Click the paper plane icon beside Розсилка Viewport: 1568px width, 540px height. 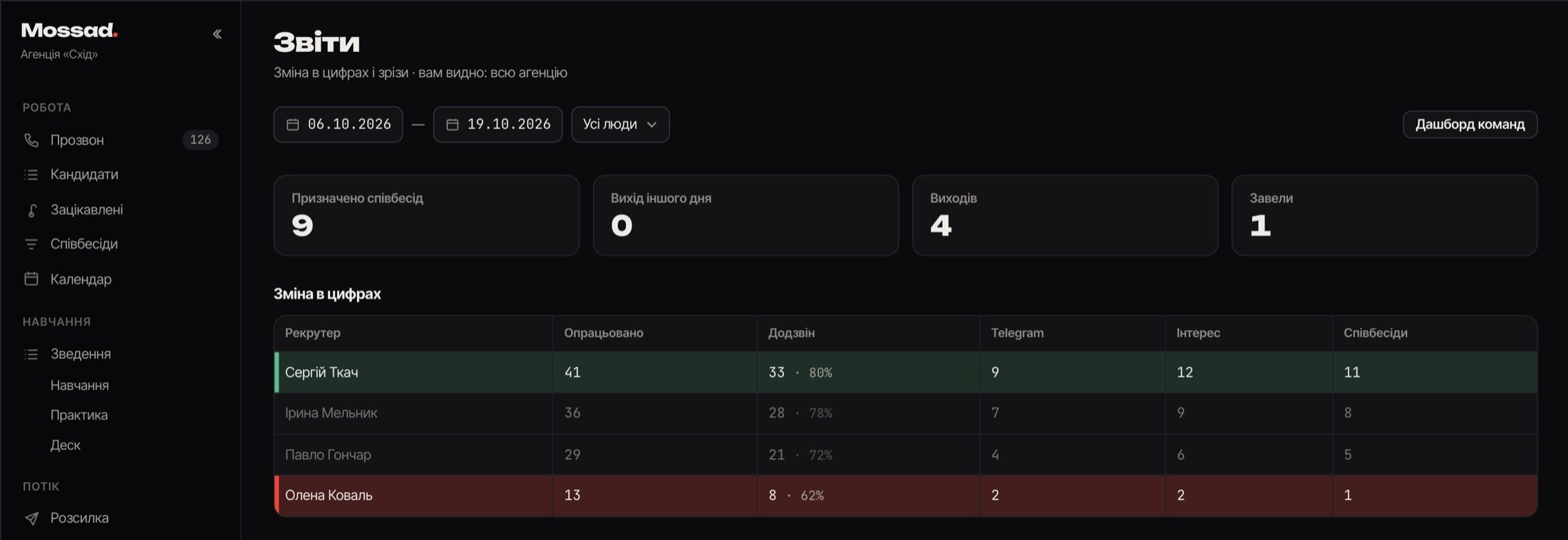[x=31, y=518]
